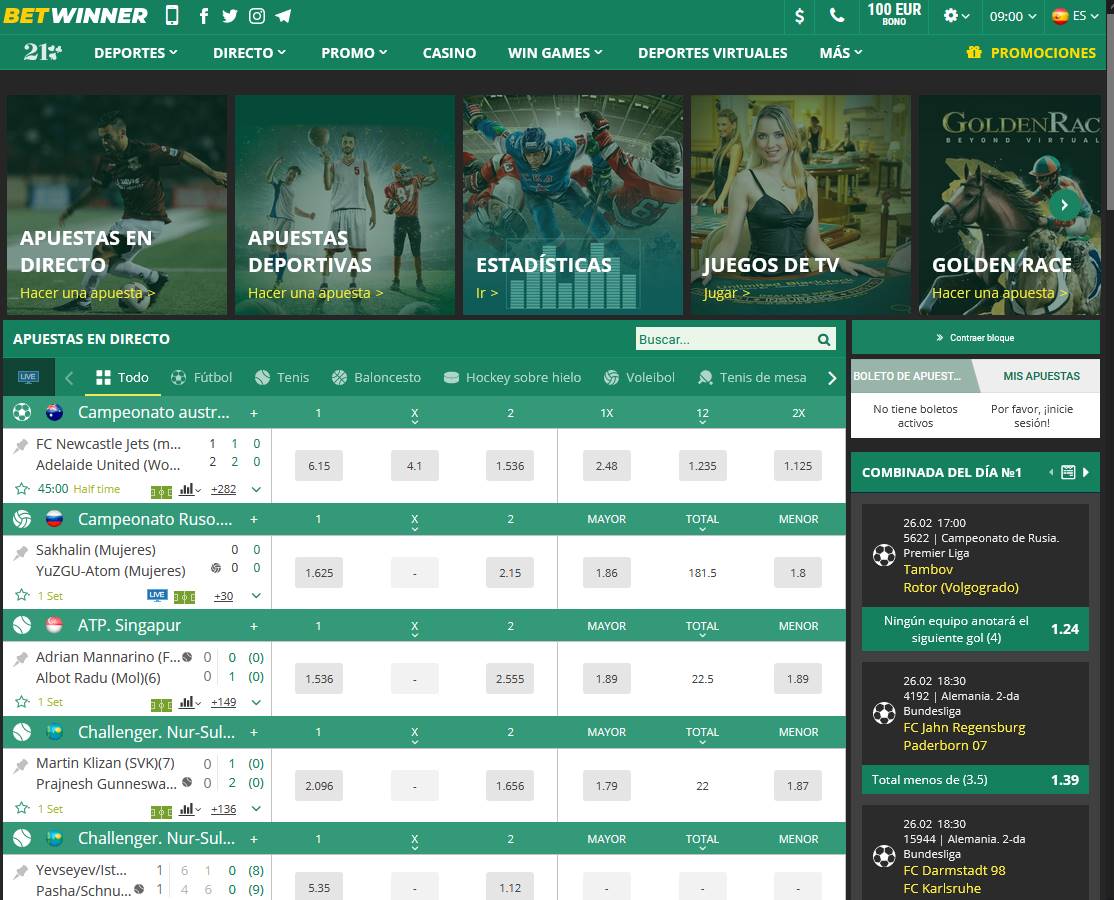The width and height of the screenshot is (1114, 900).
Task: Click the dollar payments icon
Action: point(799,16)
